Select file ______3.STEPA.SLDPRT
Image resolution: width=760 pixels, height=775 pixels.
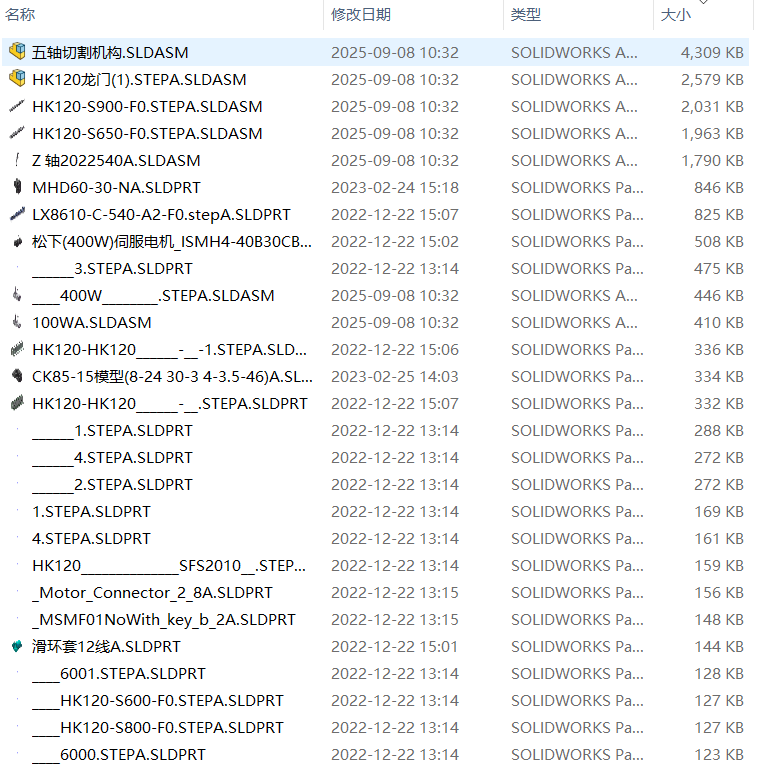click(112, 268)
